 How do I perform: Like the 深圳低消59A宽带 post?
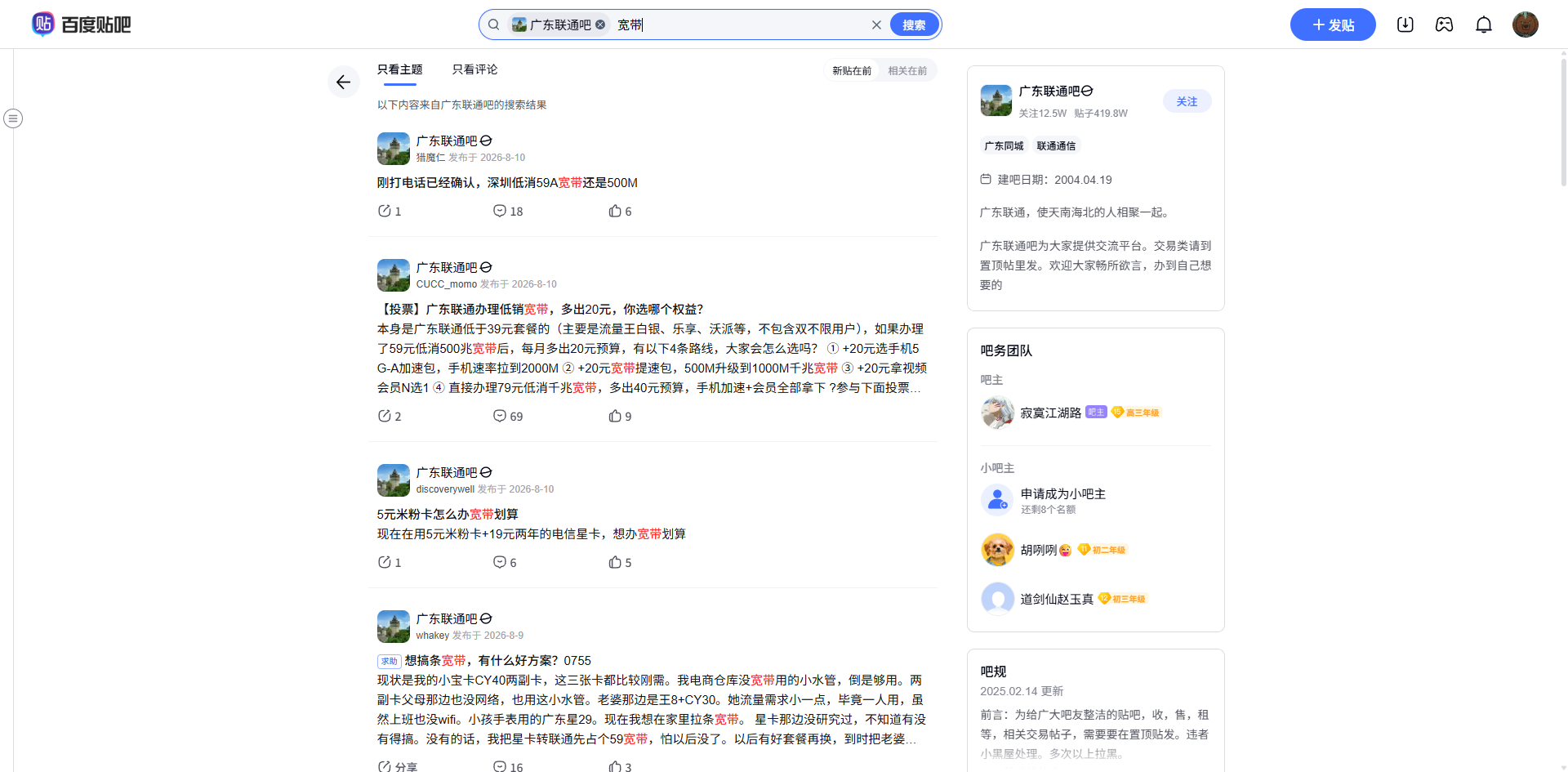(620, 212)
